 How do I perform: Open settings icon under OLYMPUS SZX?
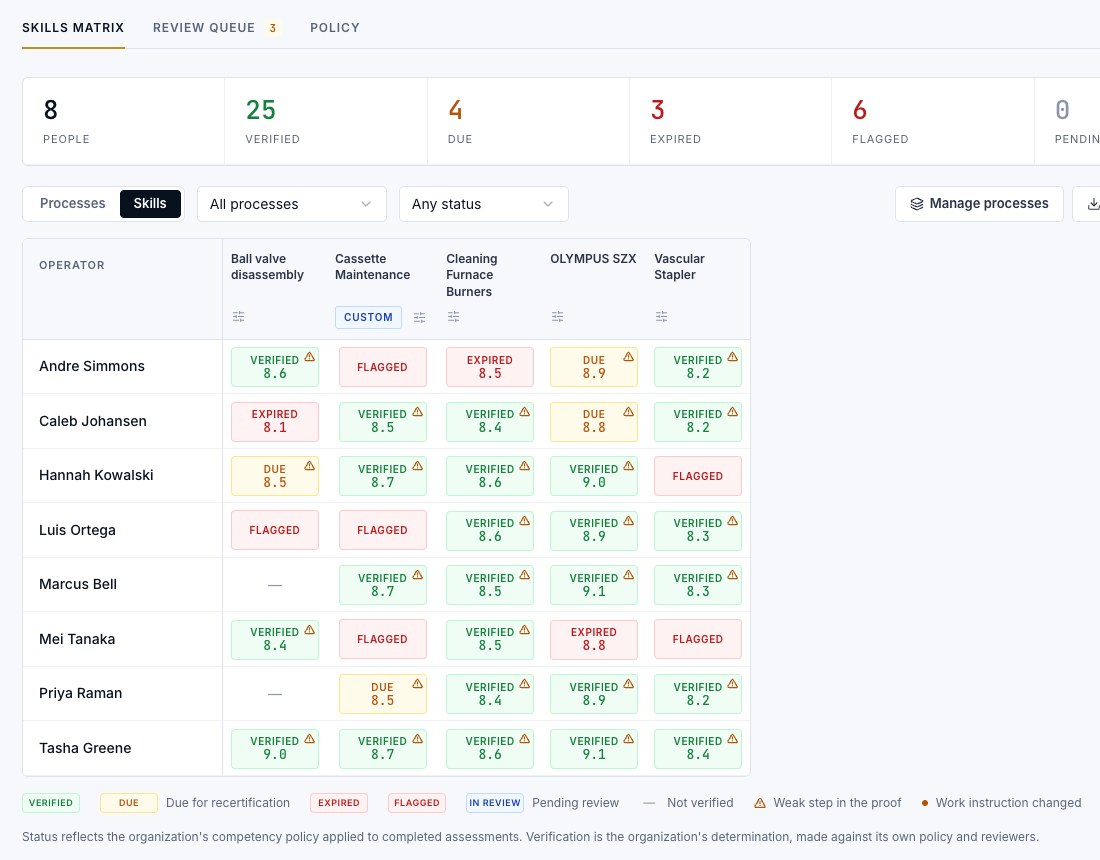coord(557,317)
